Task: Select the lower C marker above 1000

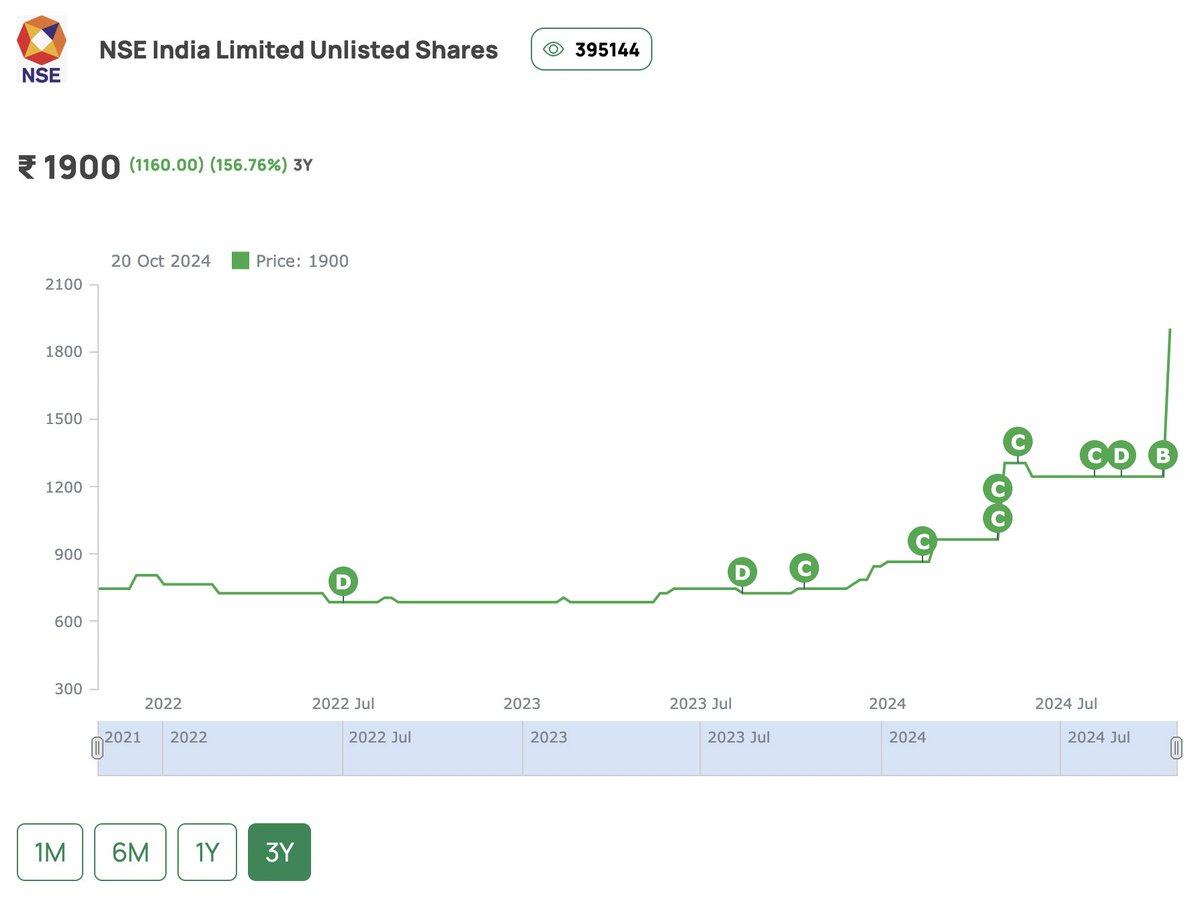Action: point(997,518)
